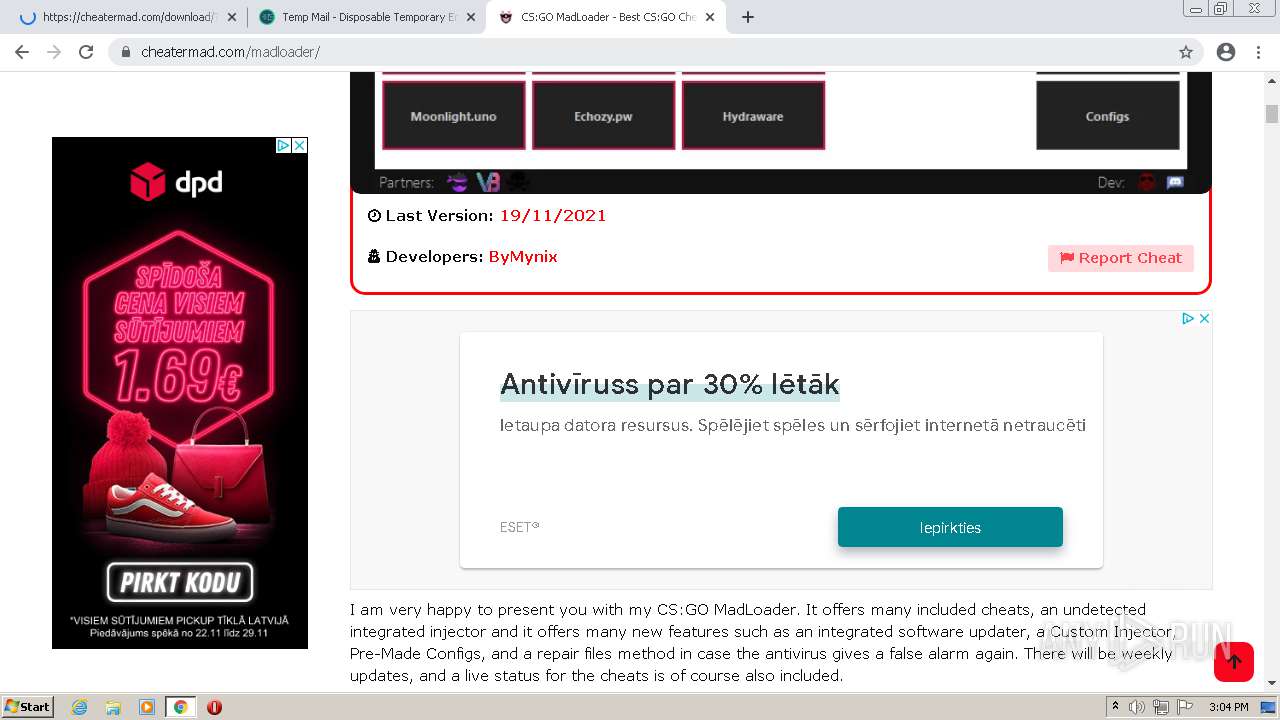
Task: Open the Chrome profile icon
Action: [1226, 52]
